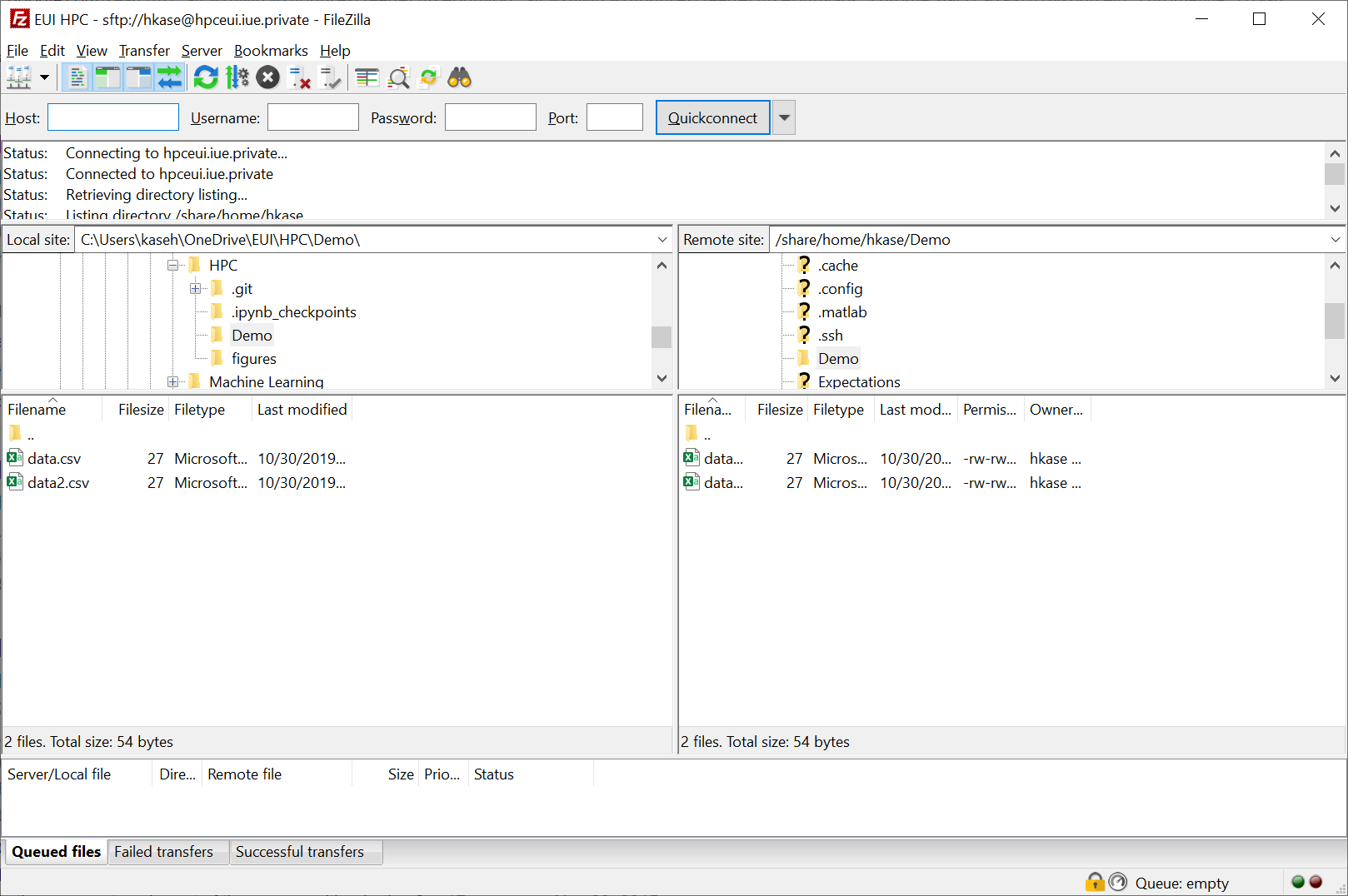This screenshot has width=1348, height=896.
Task: Focus the Port input field
Action: (615, 117)
